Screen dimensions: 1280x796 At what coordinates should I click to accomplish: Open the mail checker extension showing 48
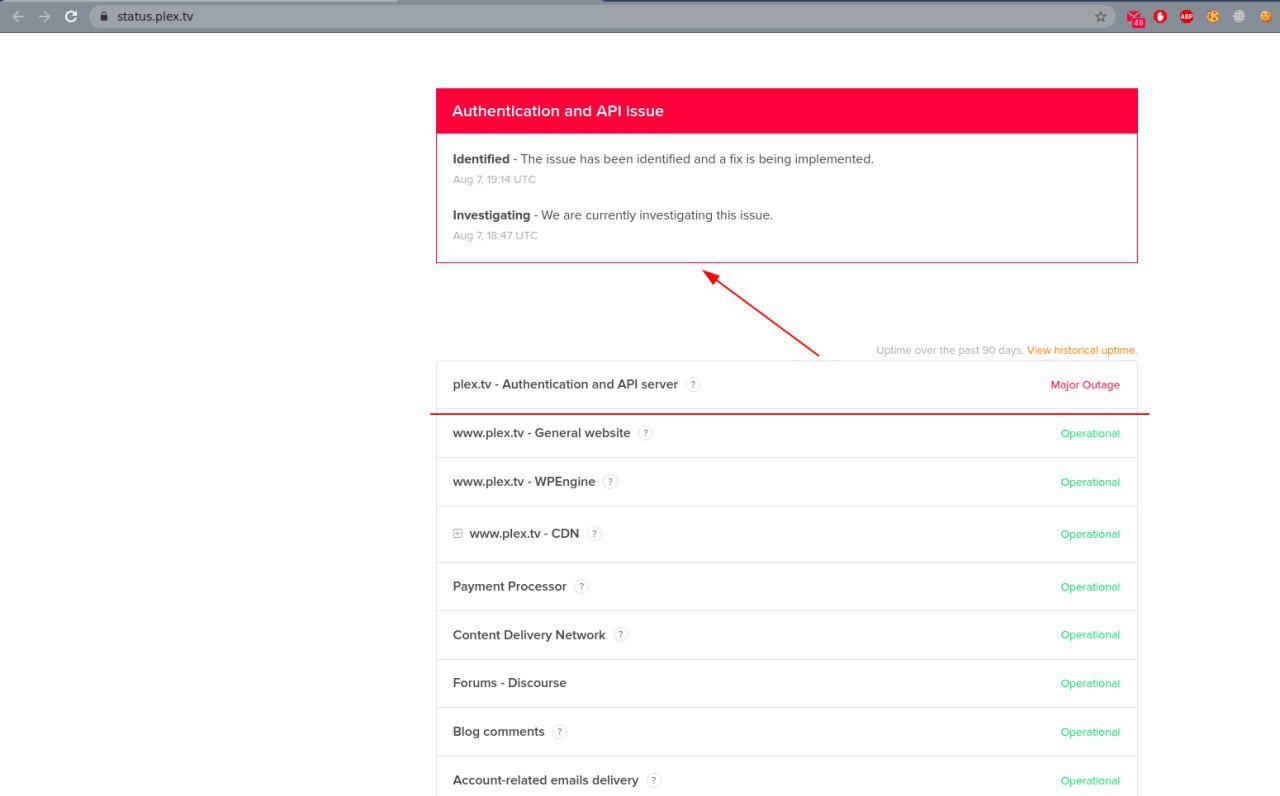(x=1135, y=17)
